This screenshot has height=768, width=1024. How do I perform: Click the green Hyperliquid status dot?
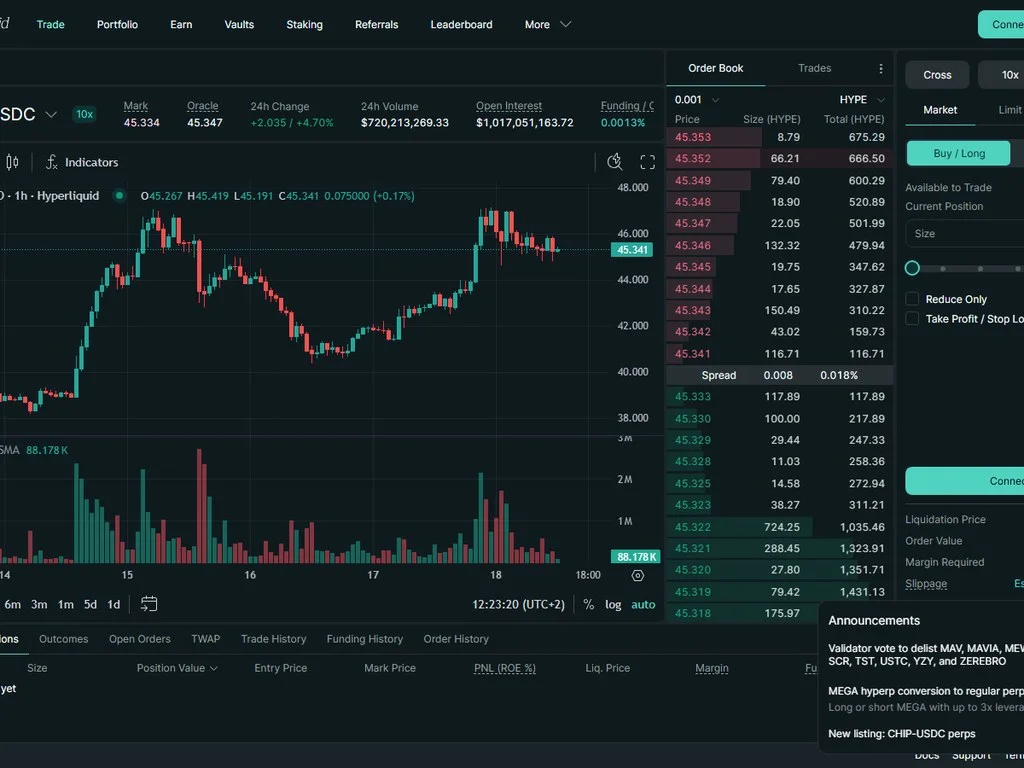pyautogui.click(x=120, y=195)
